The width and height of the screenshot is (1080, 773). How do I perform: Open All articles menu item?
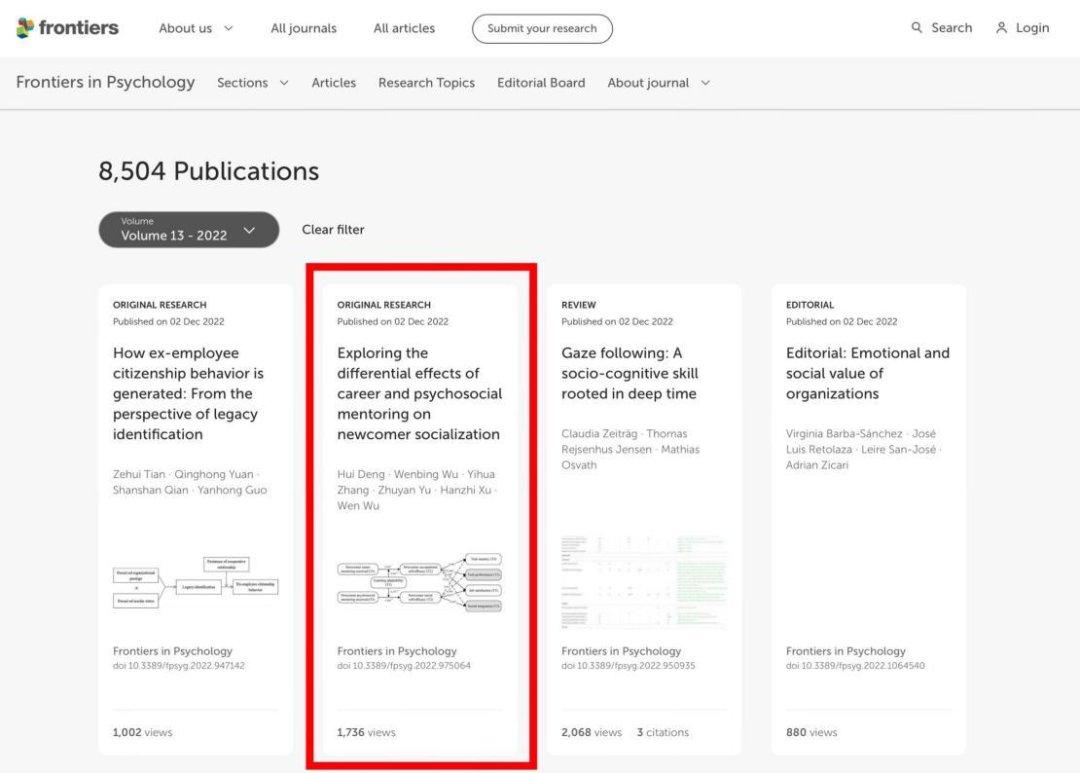pyautogui.click(x=404, y=28)
